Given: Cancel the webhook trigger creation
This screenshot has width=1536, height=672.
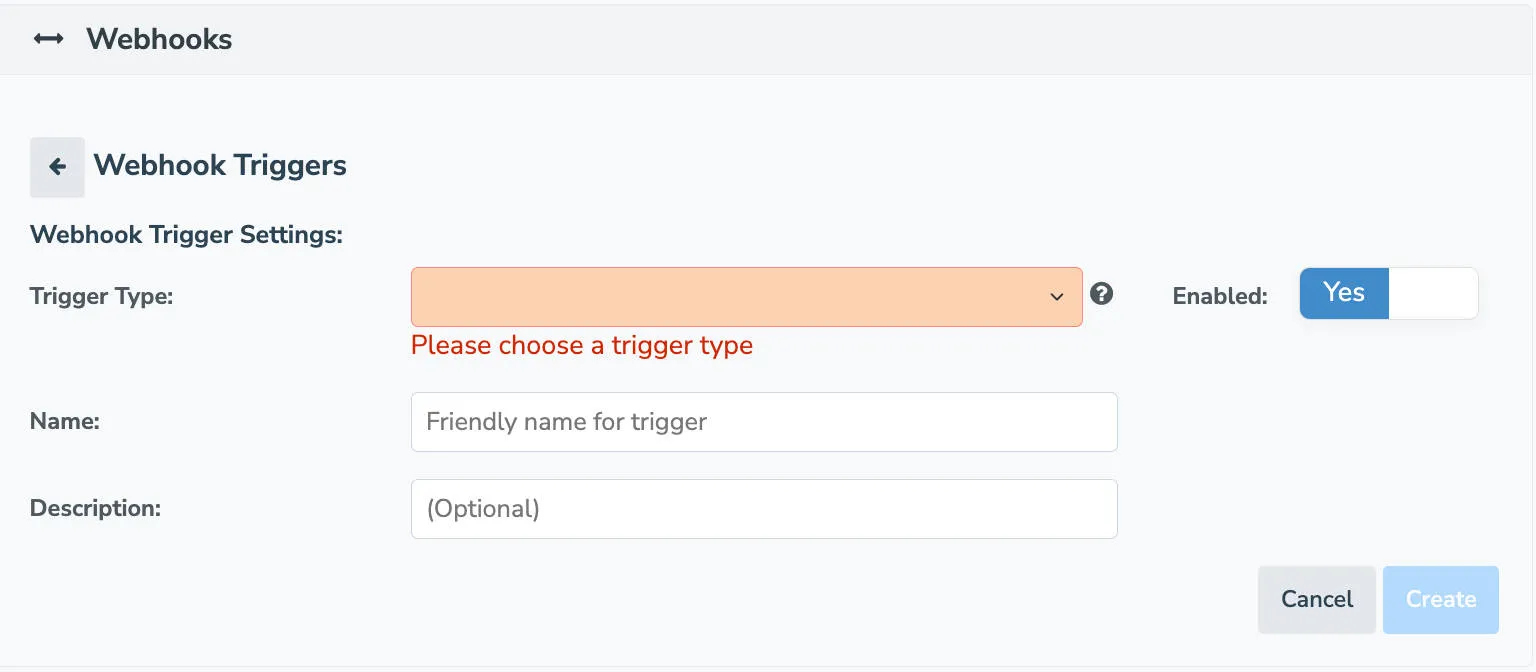Looking at the screenshot, I should pyautogui.click(x=1316, y=599).
